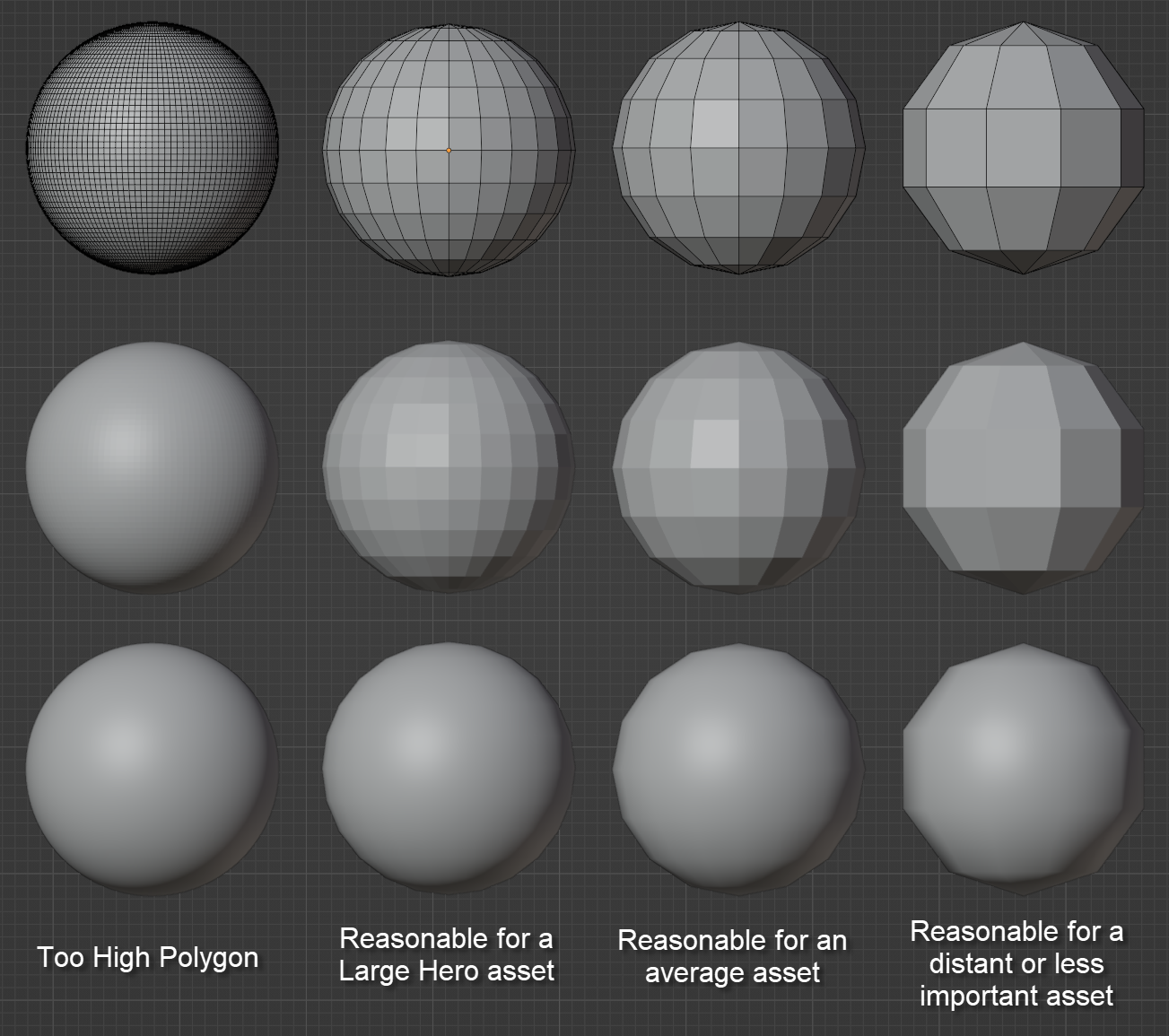1169x1036 pixels.
Task: Select the flat-shaded faceted sphere in the average asset column
Action: point(739,466)
